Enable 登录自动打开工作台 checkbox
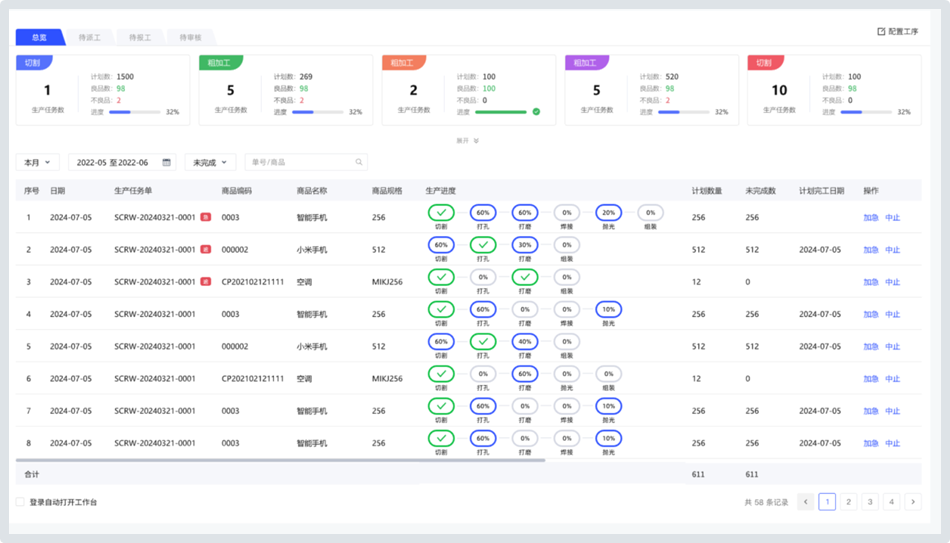This screenshot has height=543, width=950. click(20, 502)
